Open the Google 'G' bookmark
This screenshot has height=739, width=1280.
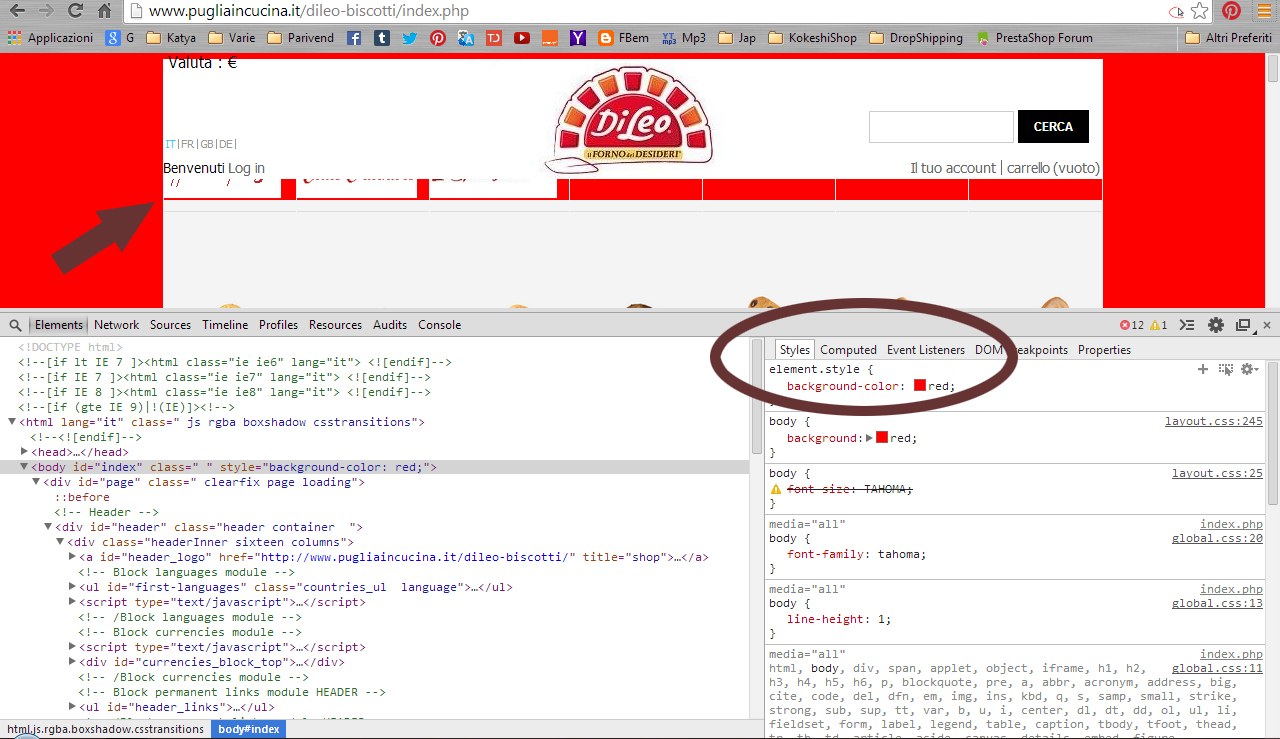click(x=120, y=38)
